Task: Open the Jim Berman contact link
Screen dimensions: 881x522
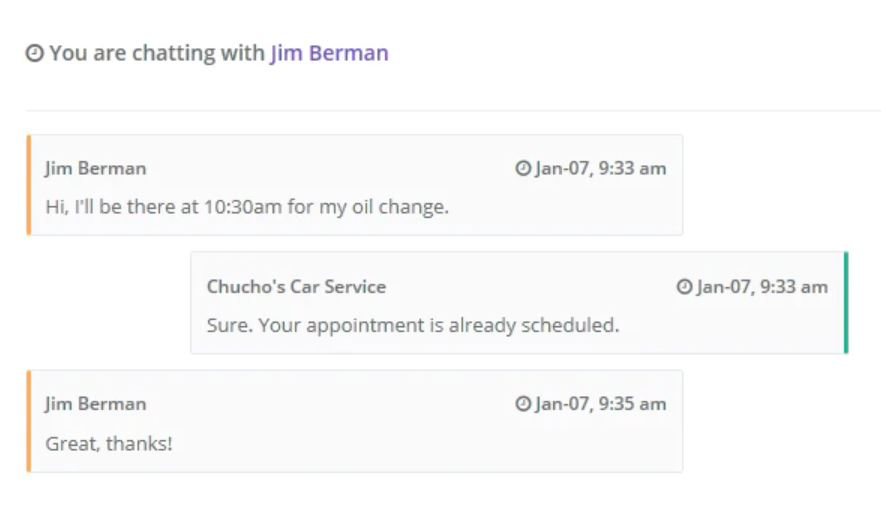Action: point(329,53)
